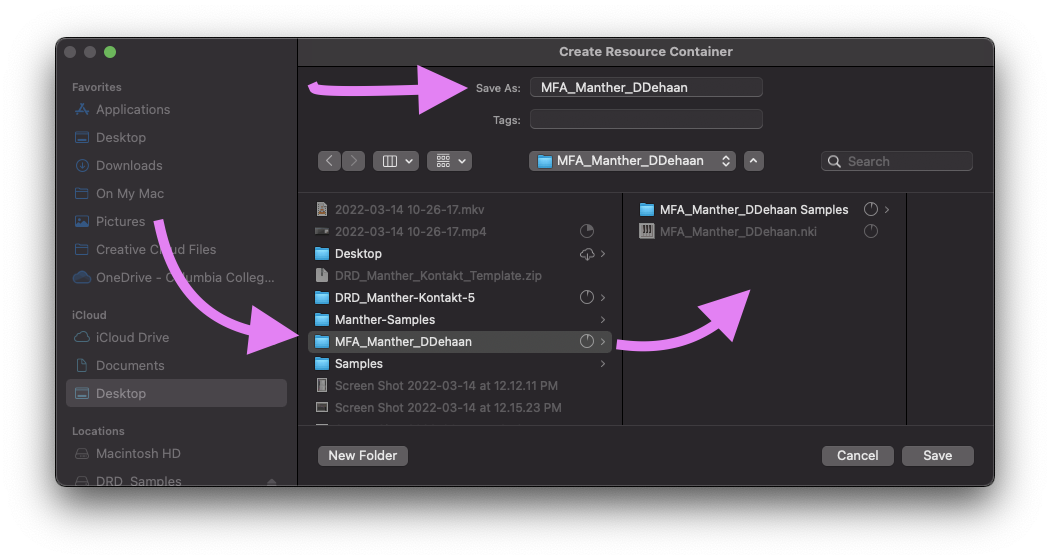Select Downloads in the Favorites sidebar
This screenshot has height=560, width=1050.
tap(128, 165)
